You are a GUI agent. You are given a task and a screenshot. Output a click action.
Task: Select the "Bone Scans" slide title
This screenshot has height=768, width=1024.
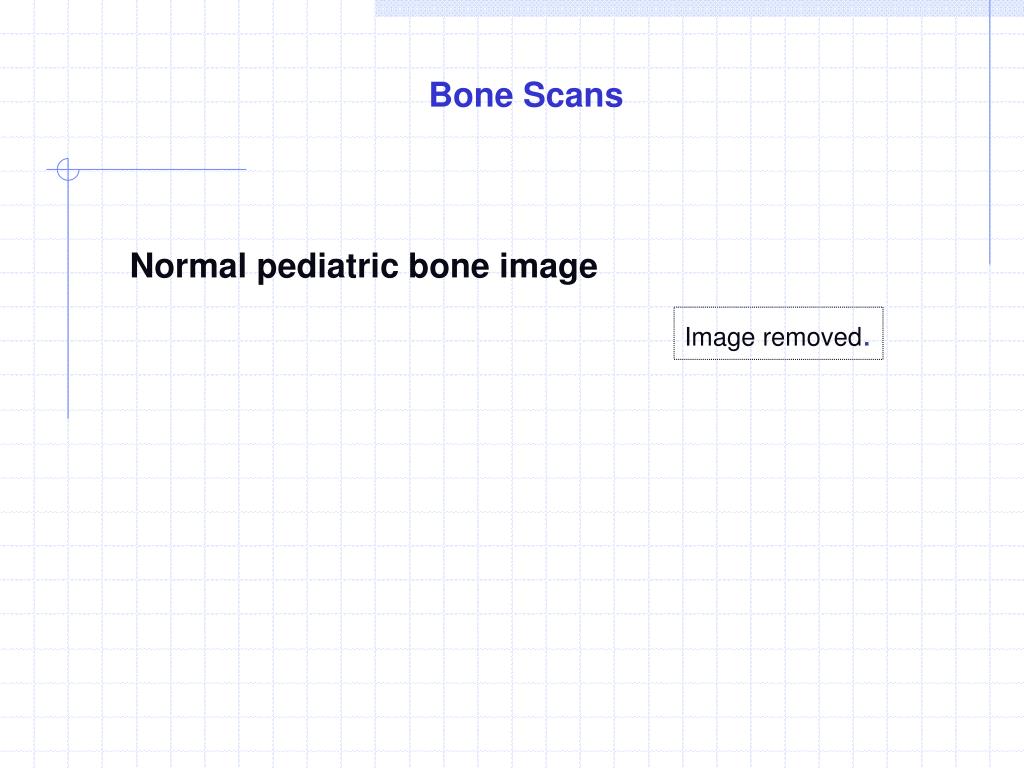[526, 95]
